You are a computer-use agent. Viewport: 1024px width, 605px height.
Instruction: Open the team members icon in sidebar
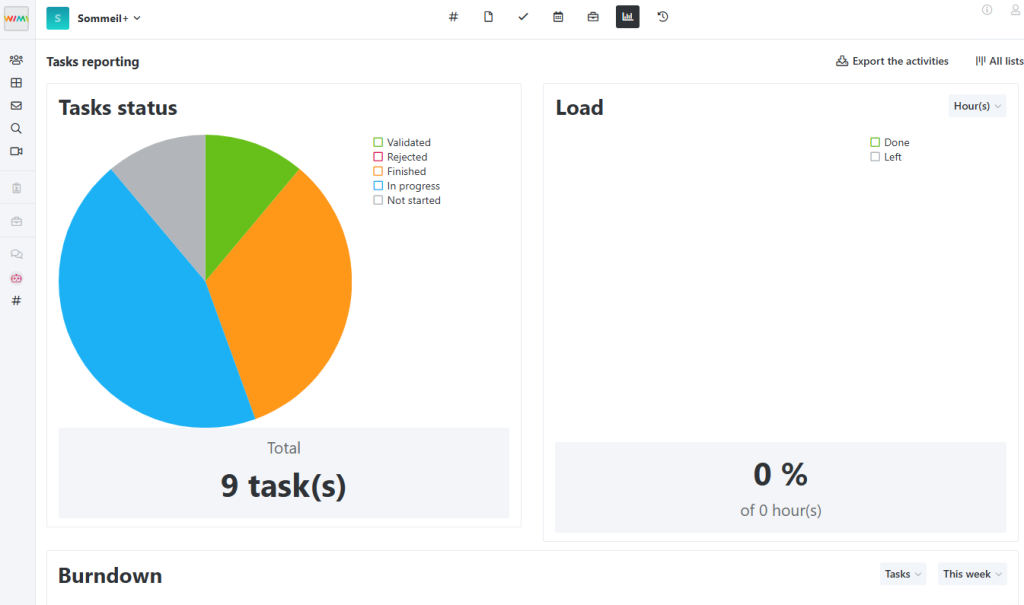[16, 60]
